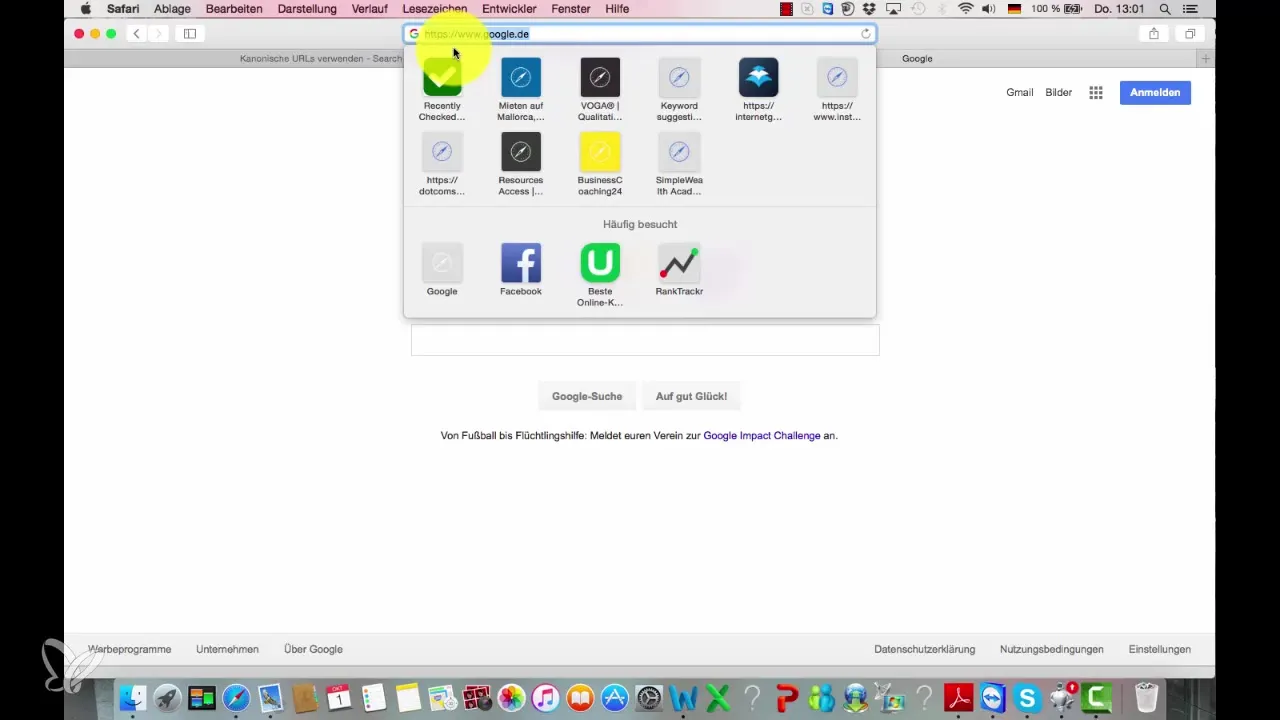Image resolution: width=1280 pixels, height=720 pixels.
Task: Add a new tab with plus button
Action: 1206,59
